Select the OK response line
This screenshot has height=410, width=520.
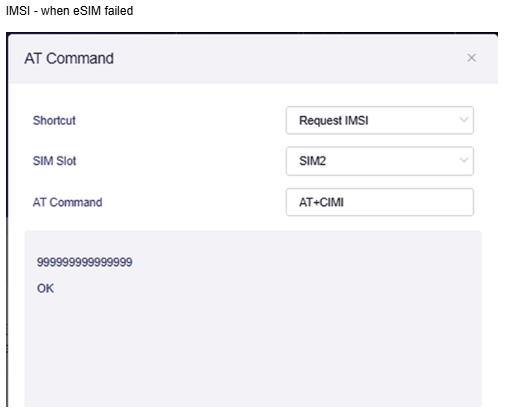pyautogui.click(x=45, y=288)
